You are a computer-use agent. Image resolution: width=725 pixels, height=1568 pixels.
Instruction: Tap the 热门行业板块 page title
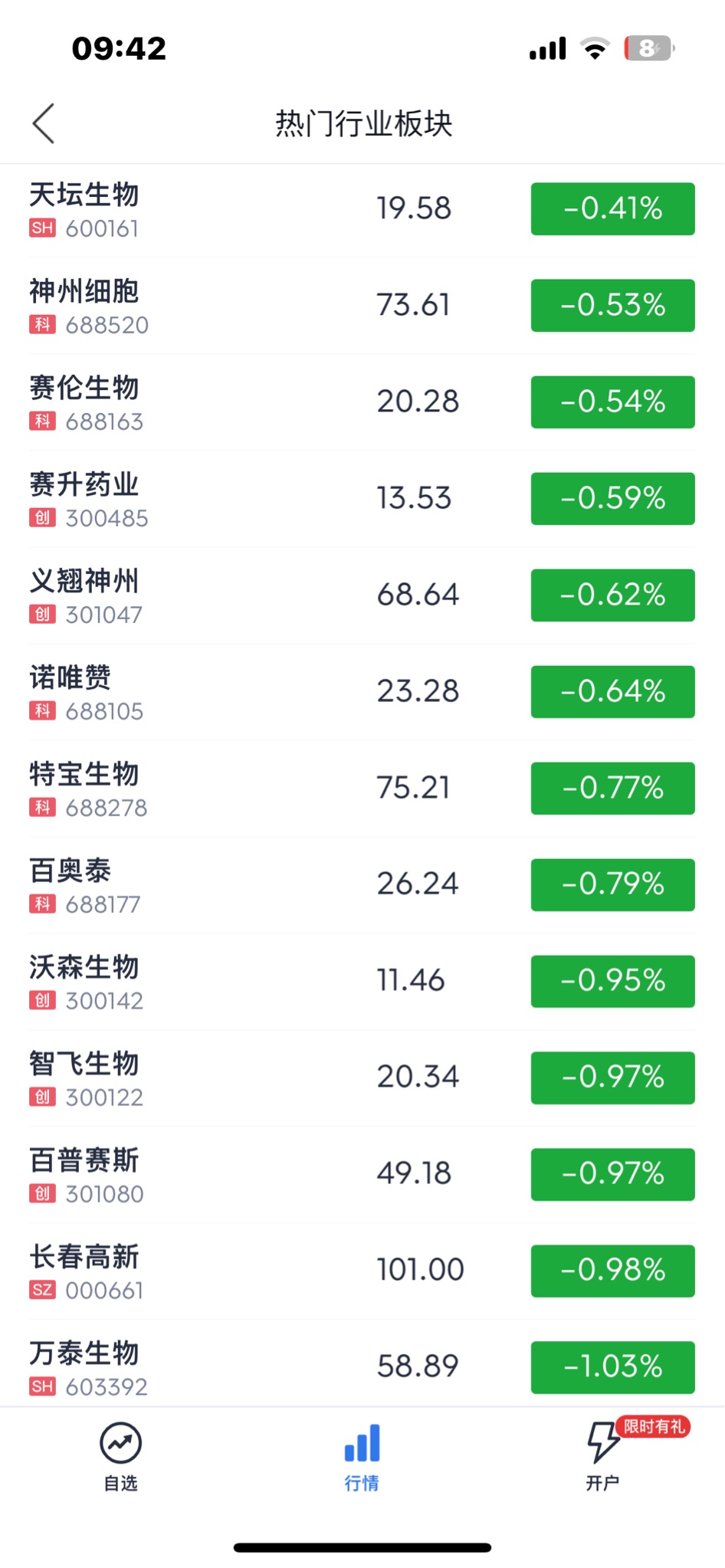(x=364, y=123)
